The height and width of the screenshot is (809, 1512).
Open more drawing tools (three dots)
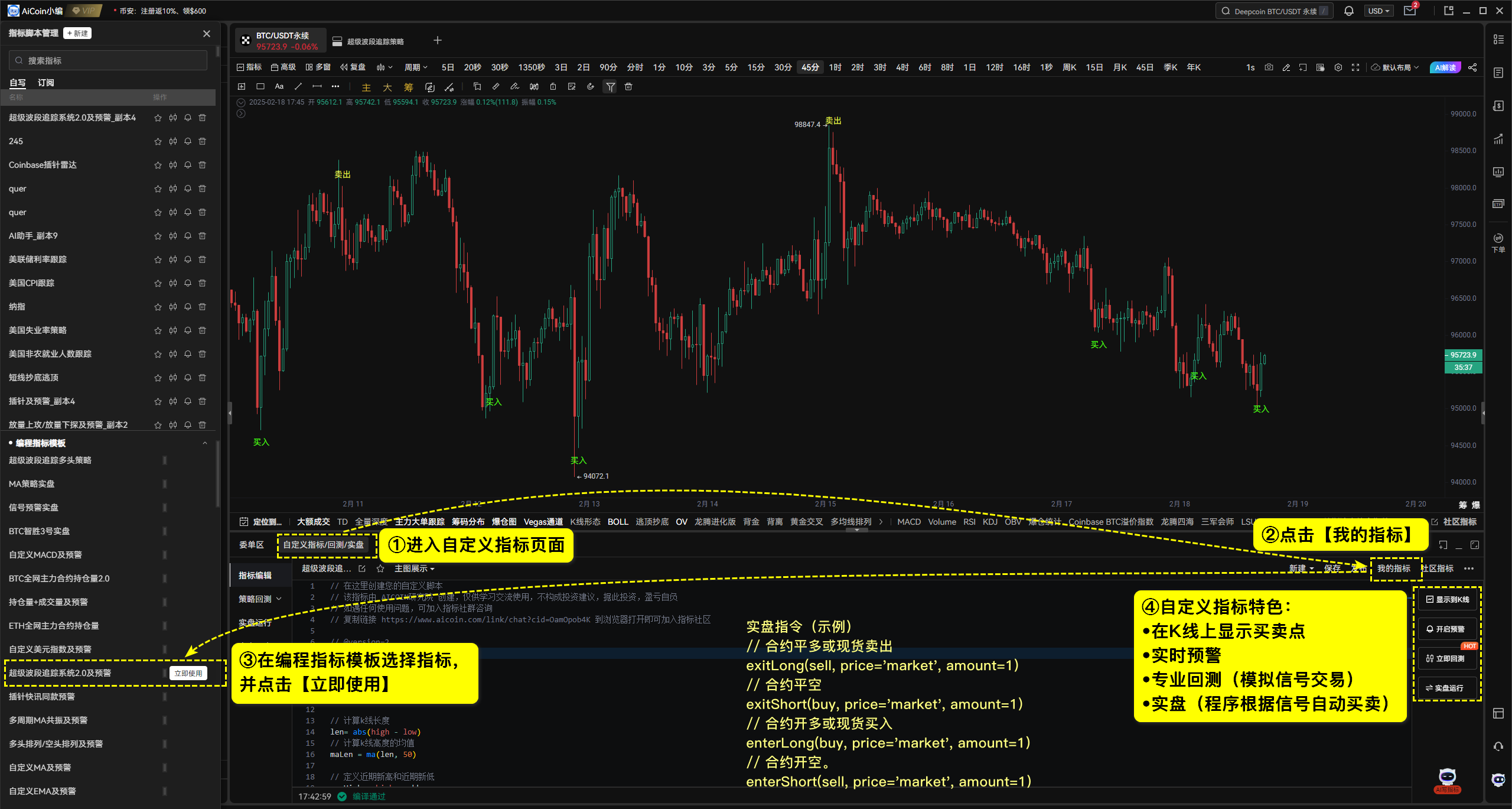point(335,86)
